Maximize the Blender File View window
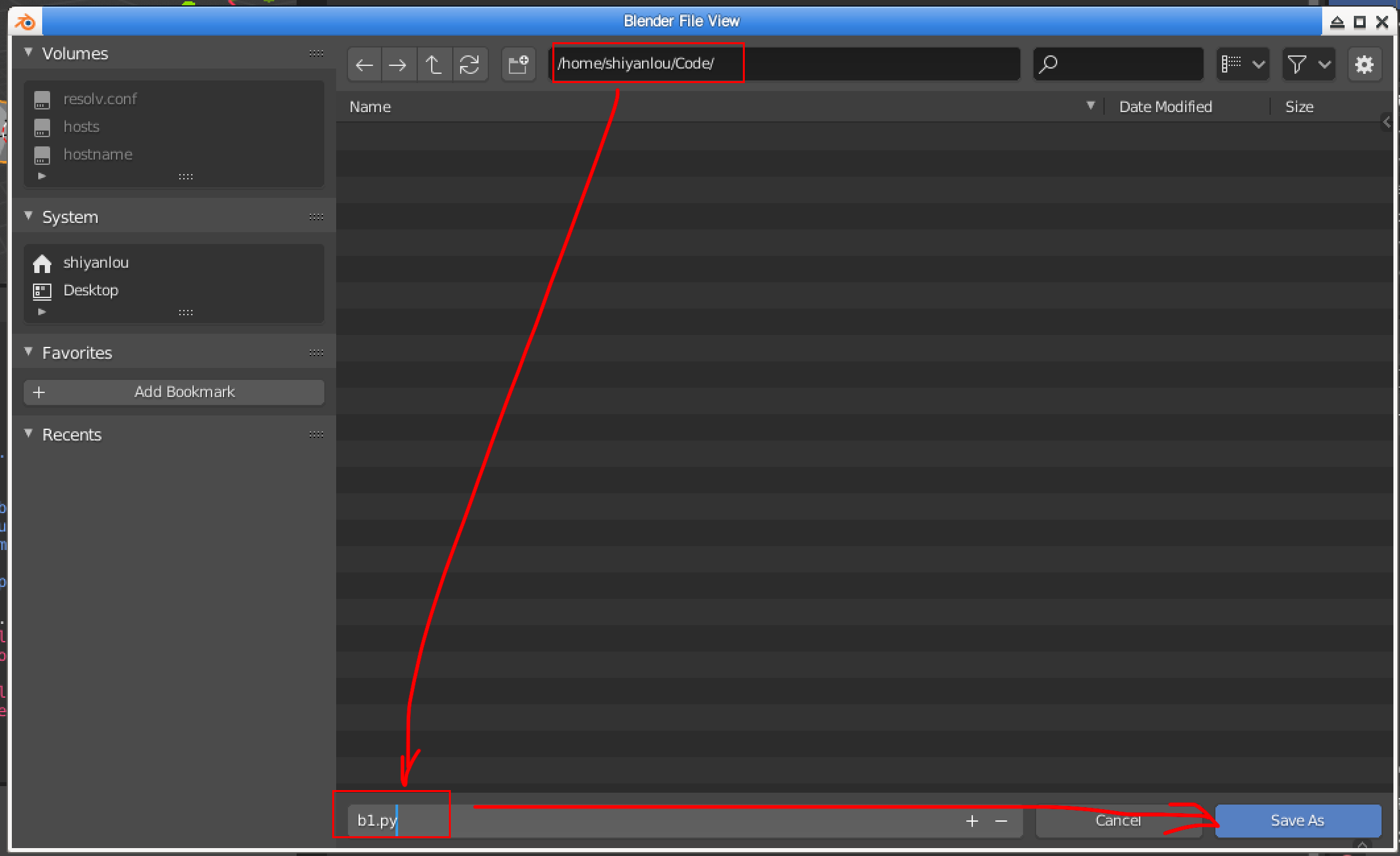1400x856 pixels. tap(1360, 22)
